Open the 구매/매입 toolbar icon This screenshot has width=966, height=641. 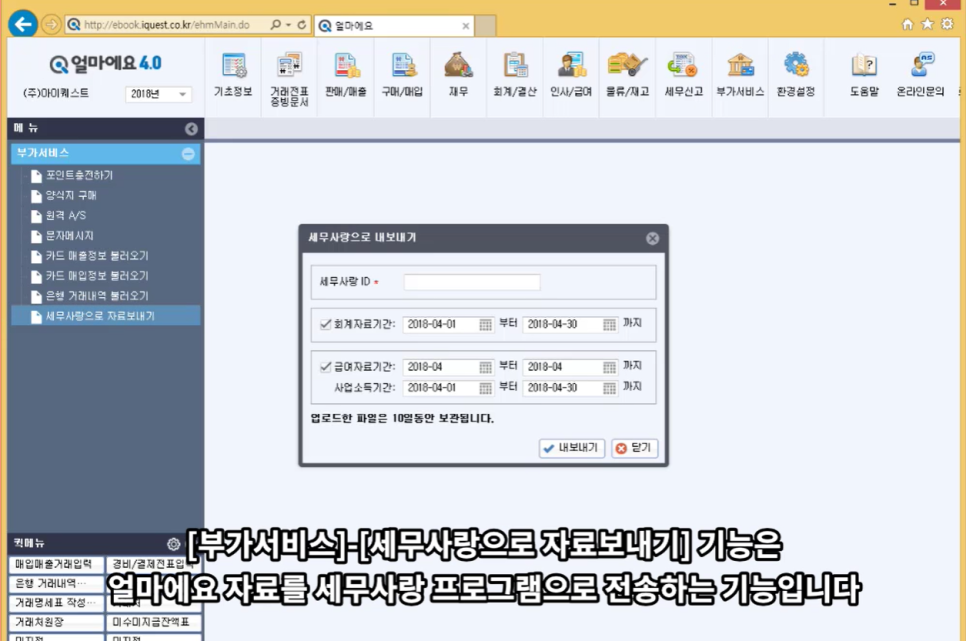pos(402,75)
